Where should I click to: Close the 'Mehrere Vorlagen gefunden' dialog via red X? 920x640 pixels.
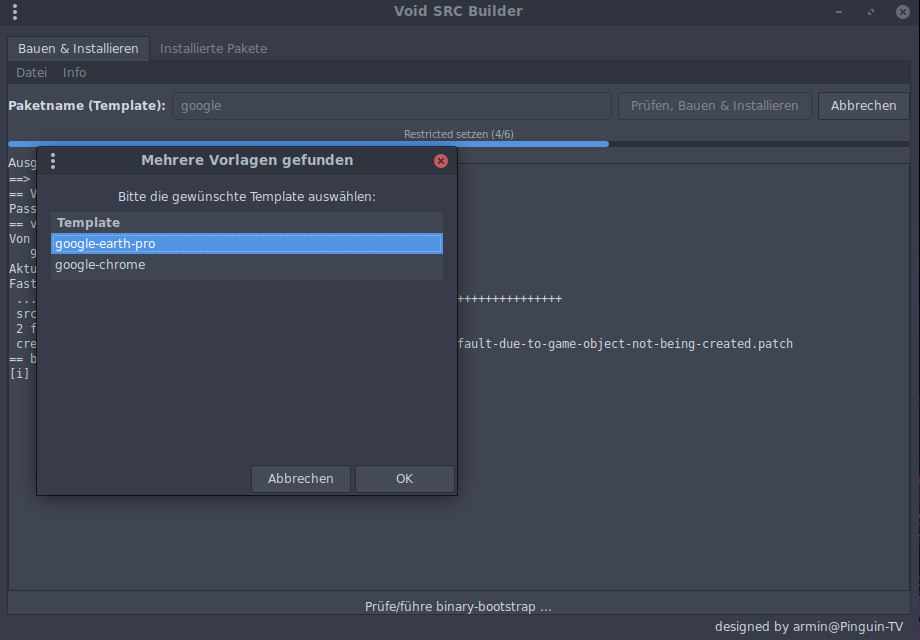point(441,161)
